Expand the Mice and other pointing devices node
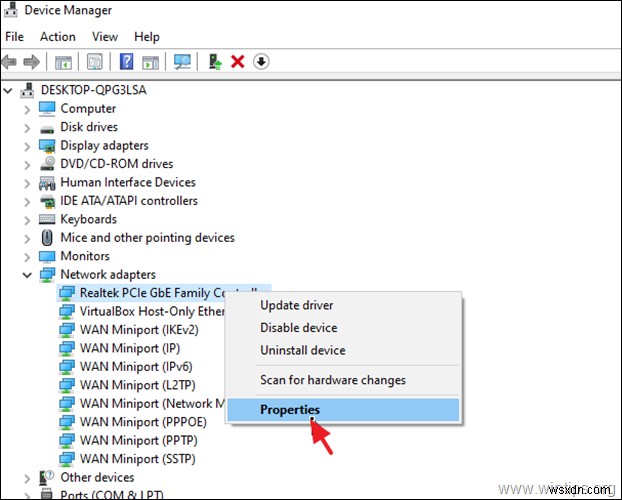The height and width of the screenshot is (500, 622). tap(27, 238)
